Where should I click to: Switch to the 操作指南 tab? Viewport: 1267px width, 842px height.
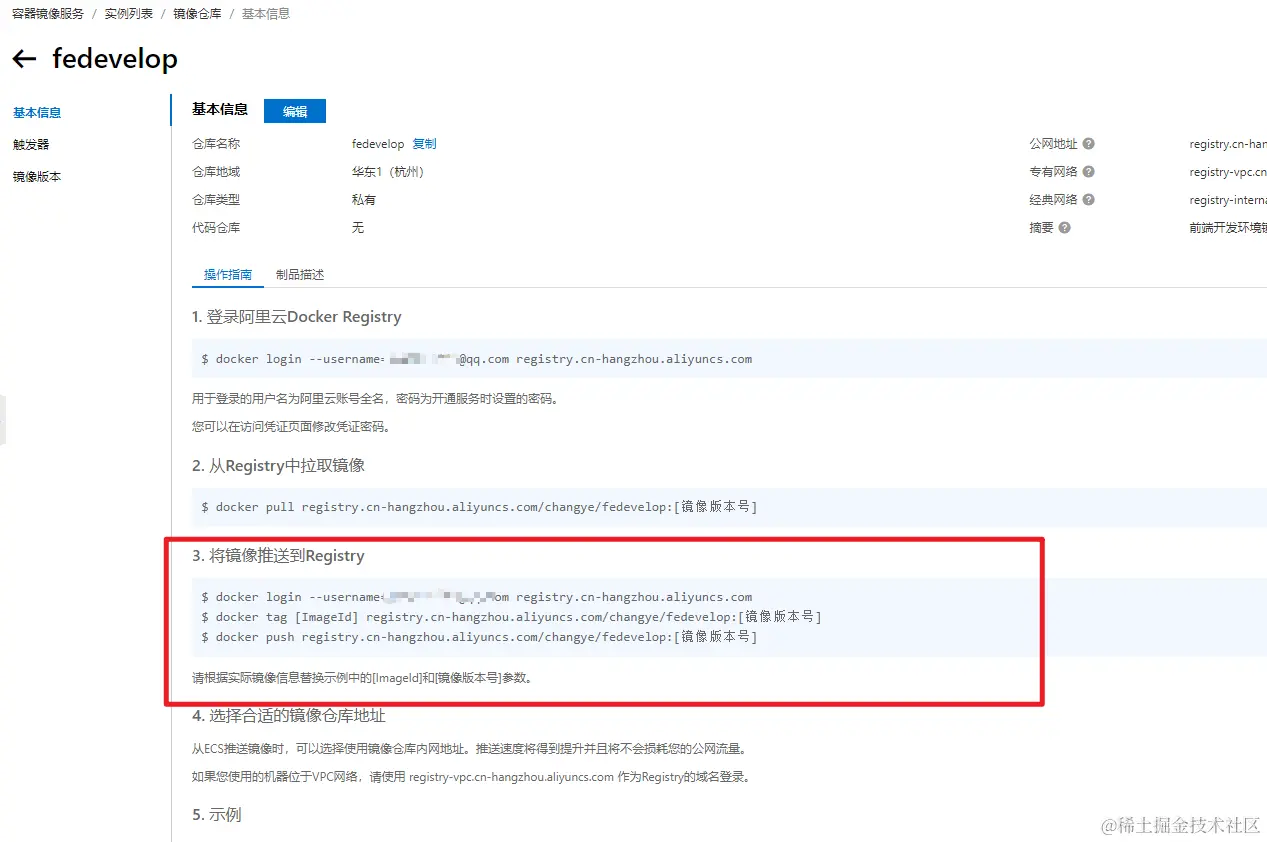228,275
